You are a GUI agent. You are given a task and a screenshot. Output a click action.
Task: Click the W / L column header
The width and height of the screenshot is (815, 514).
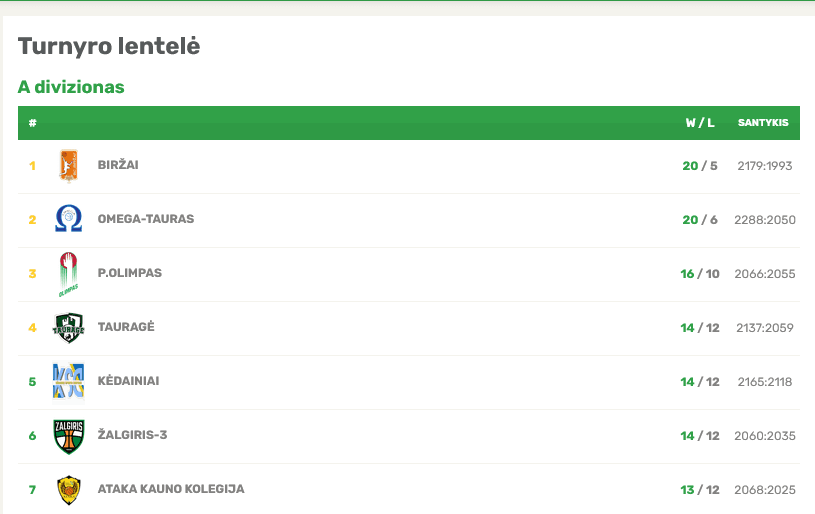point(700,123)
